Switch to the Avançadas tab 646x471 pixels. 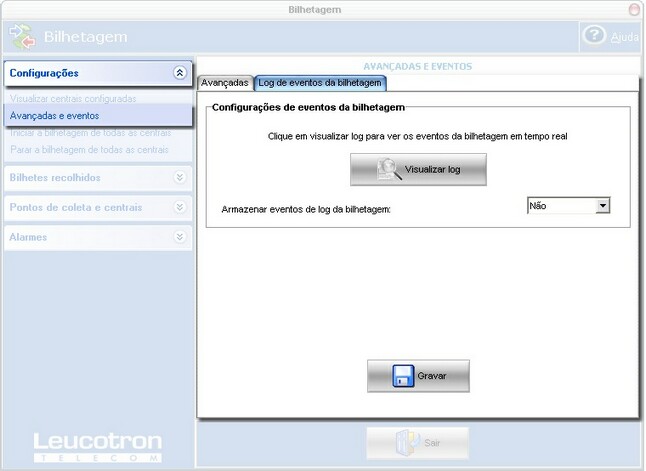point(225,83)
